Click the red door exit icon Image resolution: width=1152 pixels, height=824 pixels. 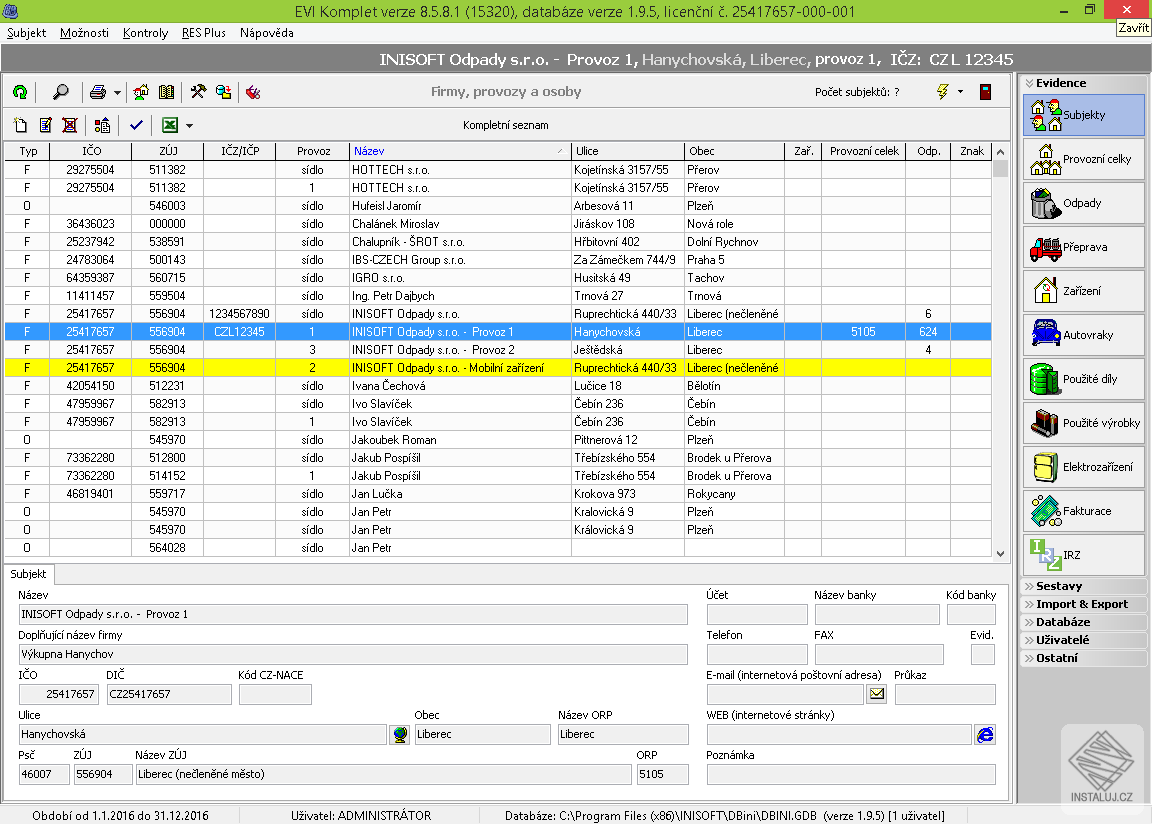click(985, 92)
